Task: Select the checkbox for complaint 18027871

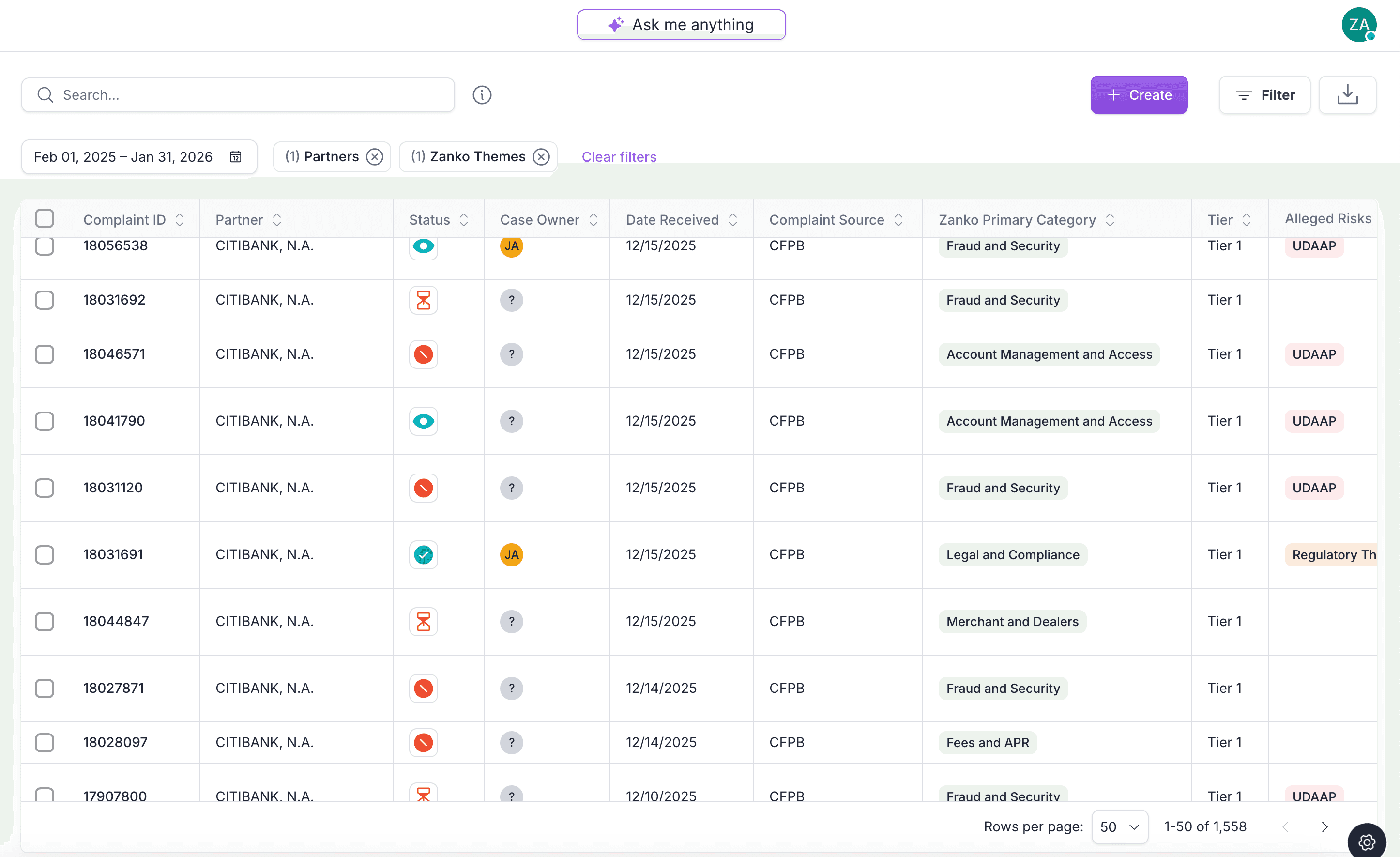Action: (x=45, y=688)
